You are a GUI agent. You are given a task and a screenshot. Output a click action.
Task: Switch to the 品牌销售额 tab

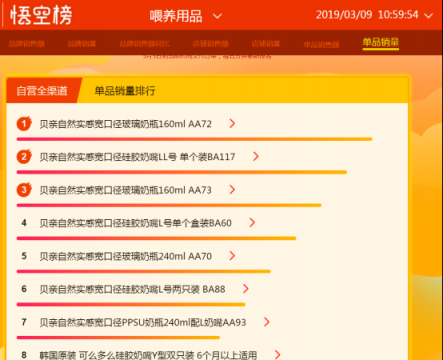click(x=27, y=44)
